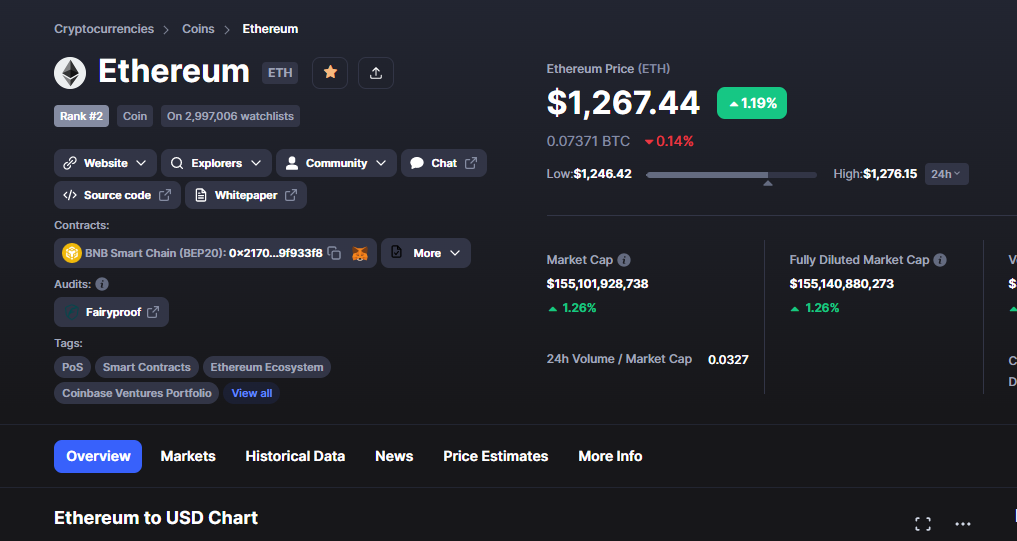1017x541 pixels.
Task: Open chart more options ellipsis
Action: click(x=963, y=523)
